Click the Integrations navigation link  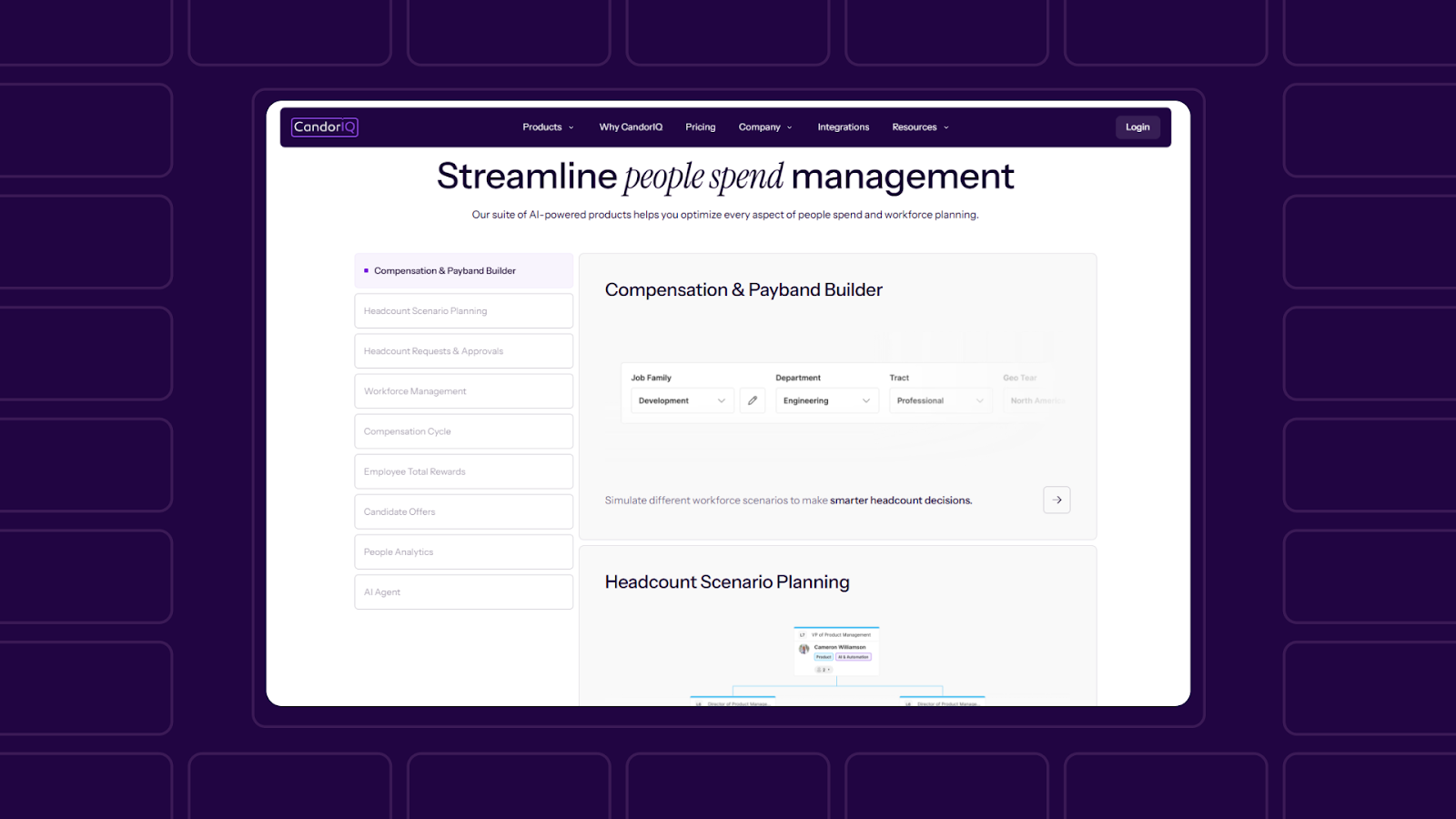point(843,126)
